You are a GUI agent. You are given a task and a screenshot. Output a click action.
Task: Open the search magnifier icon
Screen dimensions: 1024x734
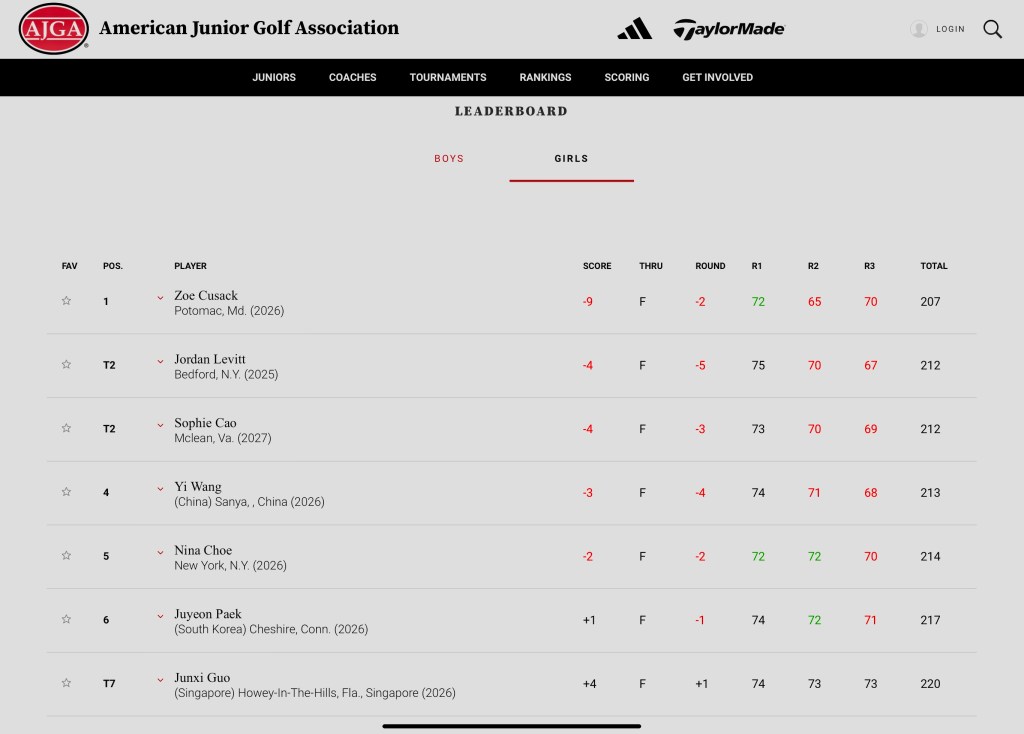[x=992, y=29]
